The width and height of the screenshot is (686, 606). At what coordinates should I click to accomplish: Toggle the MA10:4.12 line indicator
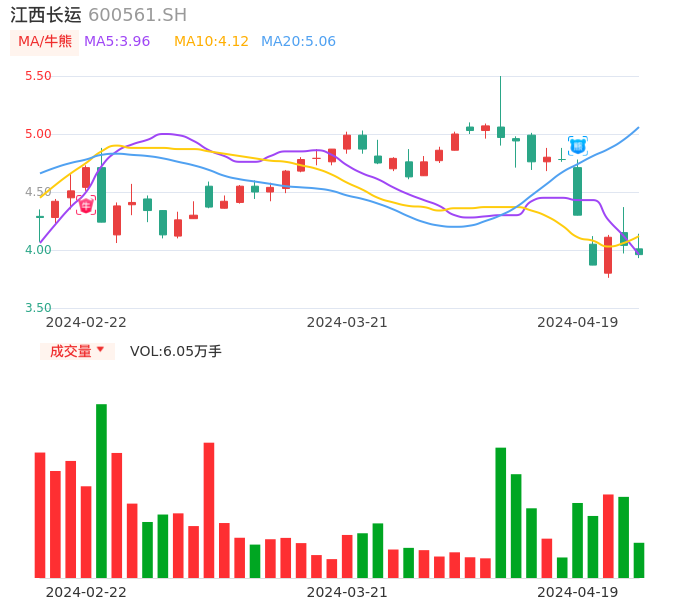click(x=211, y=41)
